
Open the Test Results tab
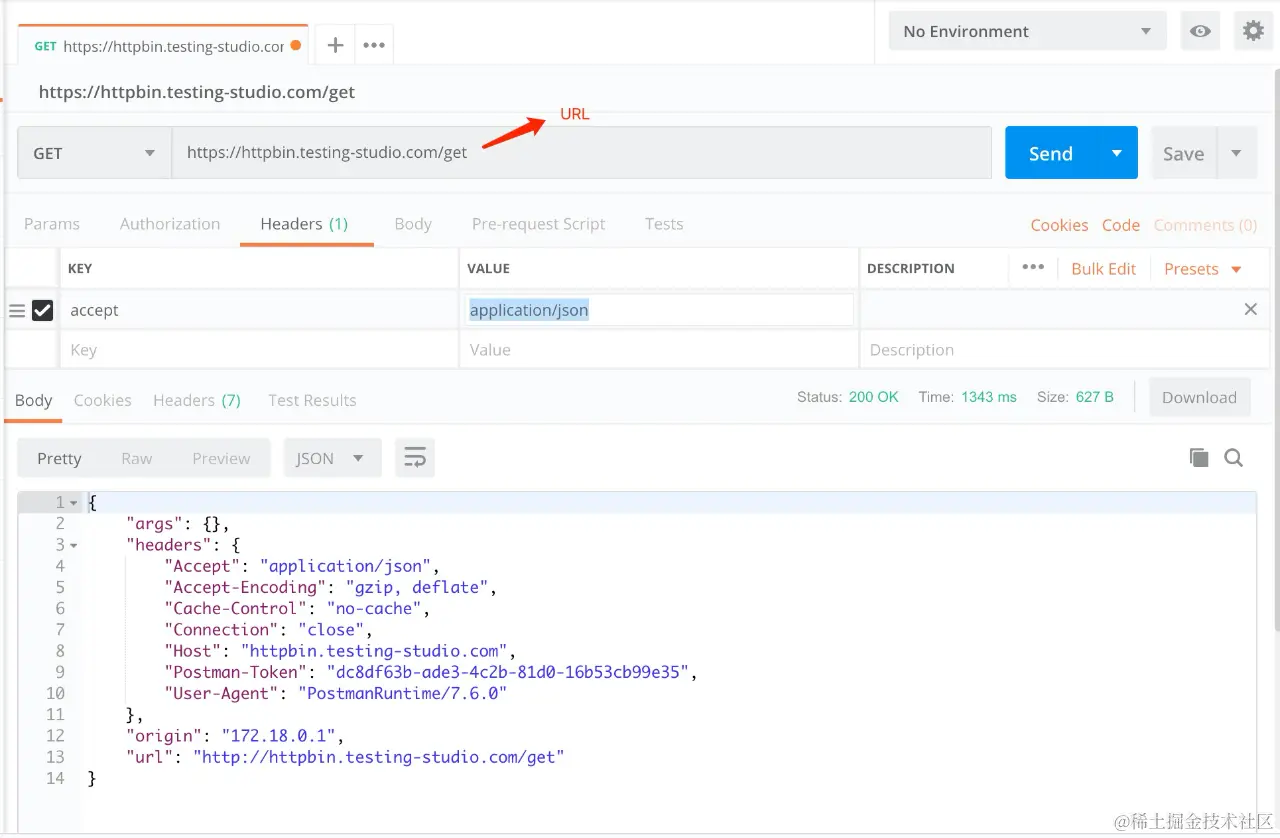point(312,400)
